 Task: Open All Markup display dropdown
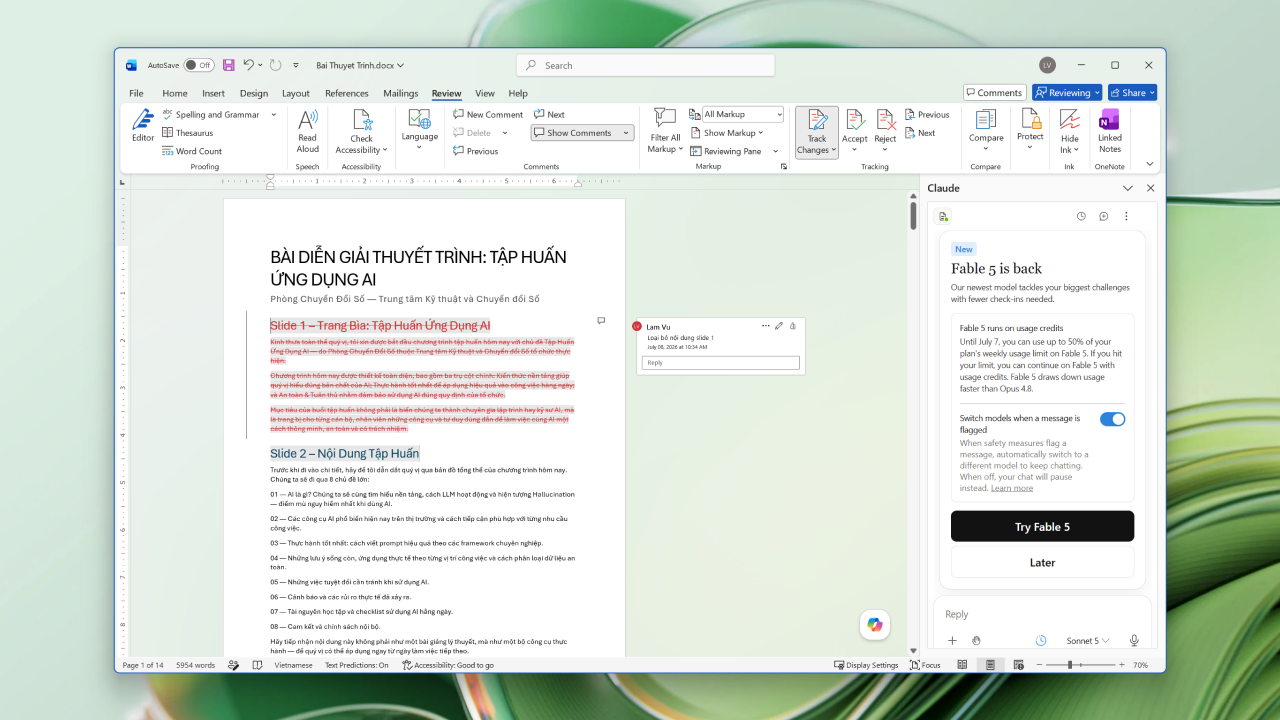pos(743,115)
